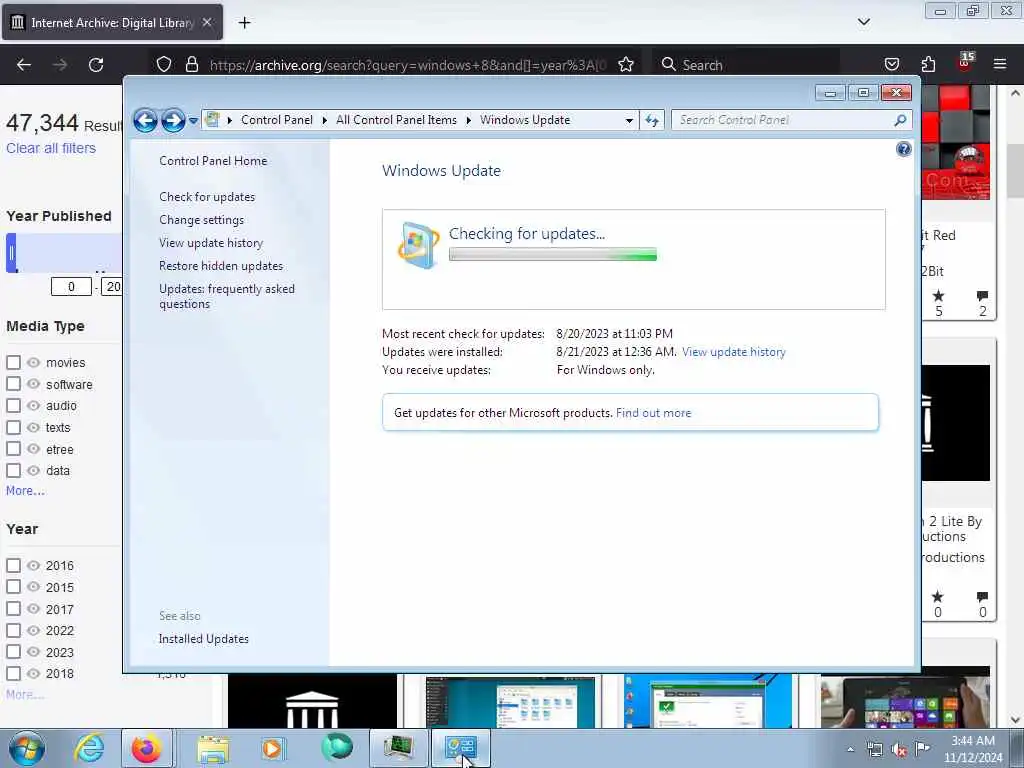The image size is (1024, 768).
Task: Open Control Panel Home
Action: coord(213,161)
